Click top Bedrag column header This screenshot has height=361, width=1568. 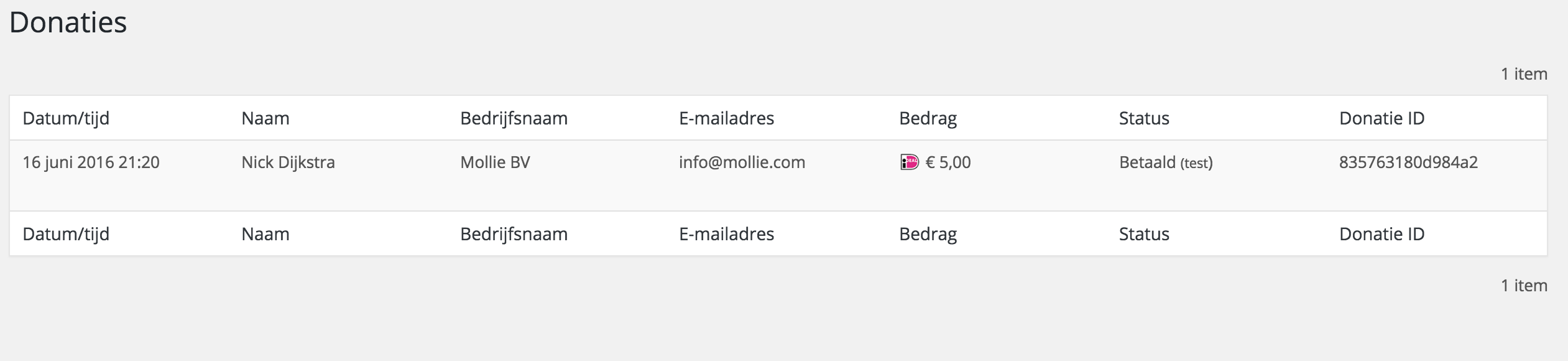pyautogui.click(x=928, y=118)
